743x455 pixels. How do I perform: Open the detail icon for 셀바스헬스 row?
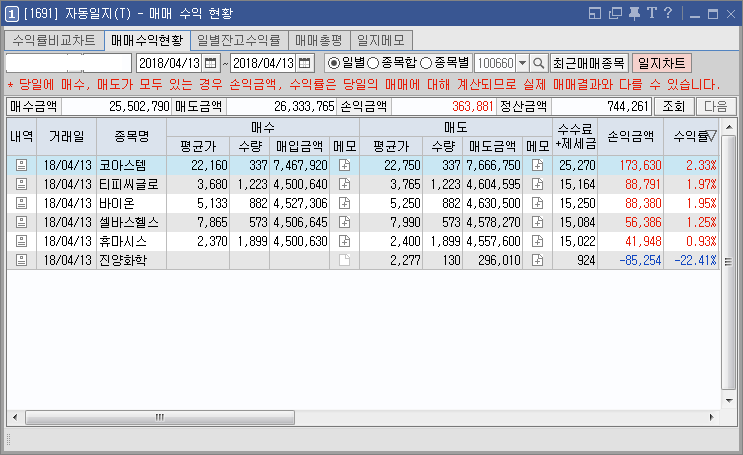(x=21, y=222)
